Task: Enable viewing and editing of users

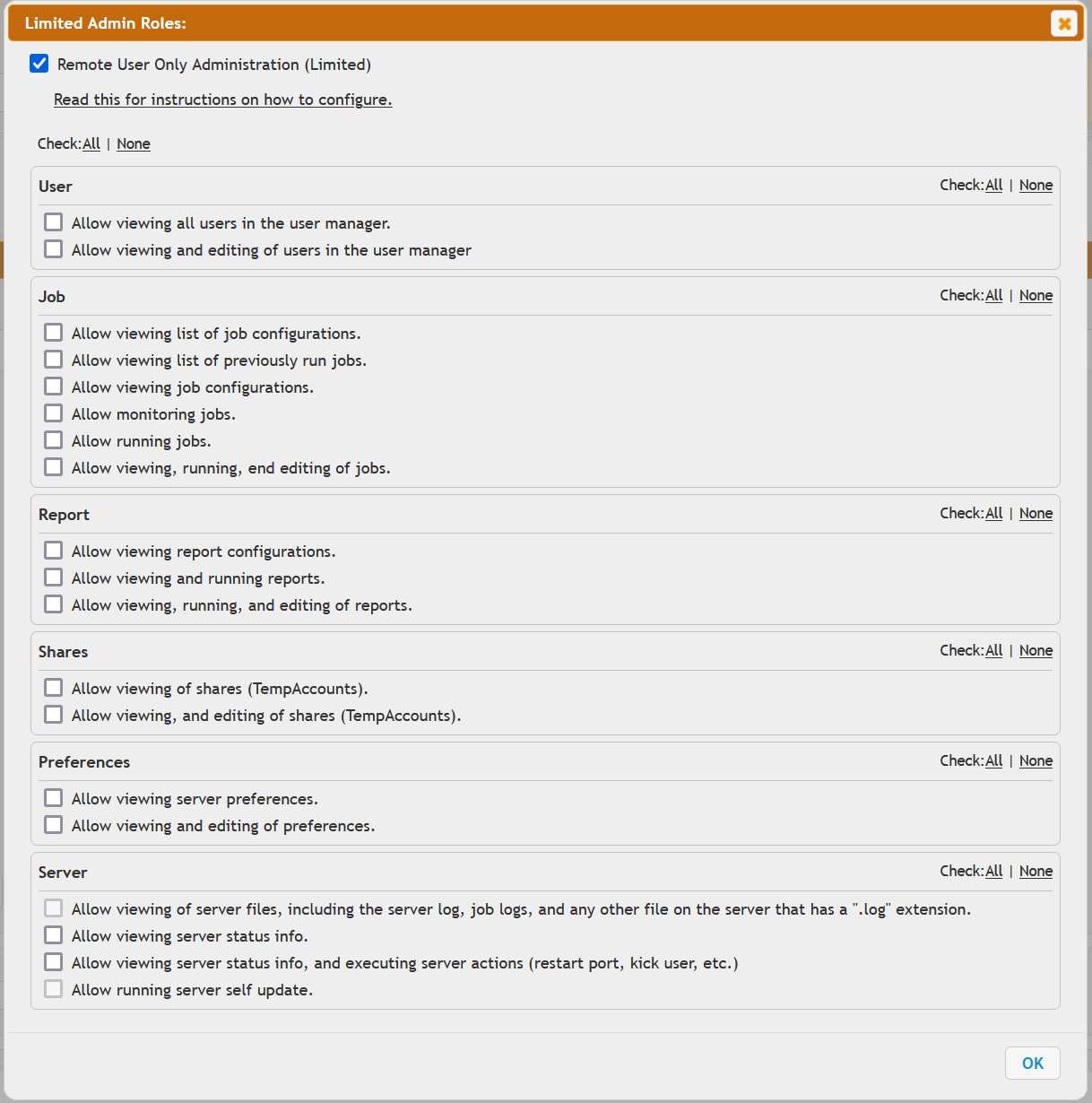Action: [x=54, y=249]
